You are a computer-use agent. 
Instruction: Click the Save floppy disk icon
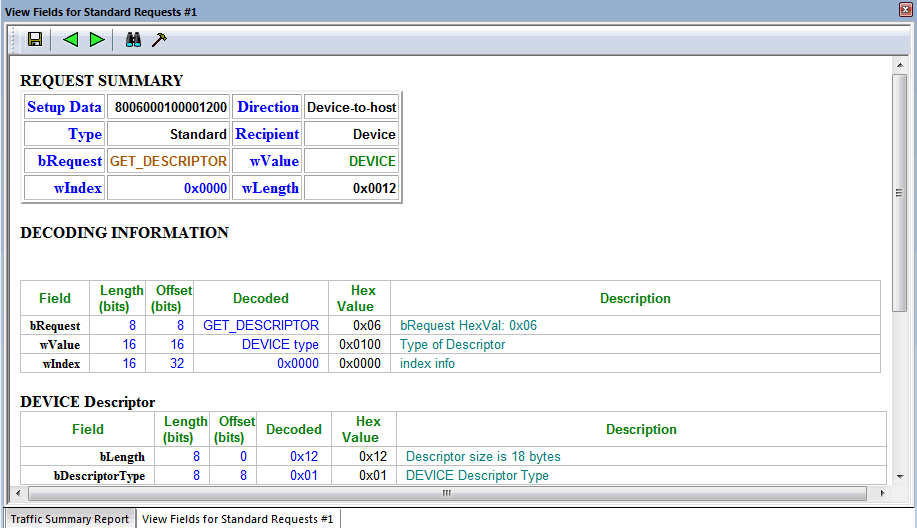(x=35, y=39)
